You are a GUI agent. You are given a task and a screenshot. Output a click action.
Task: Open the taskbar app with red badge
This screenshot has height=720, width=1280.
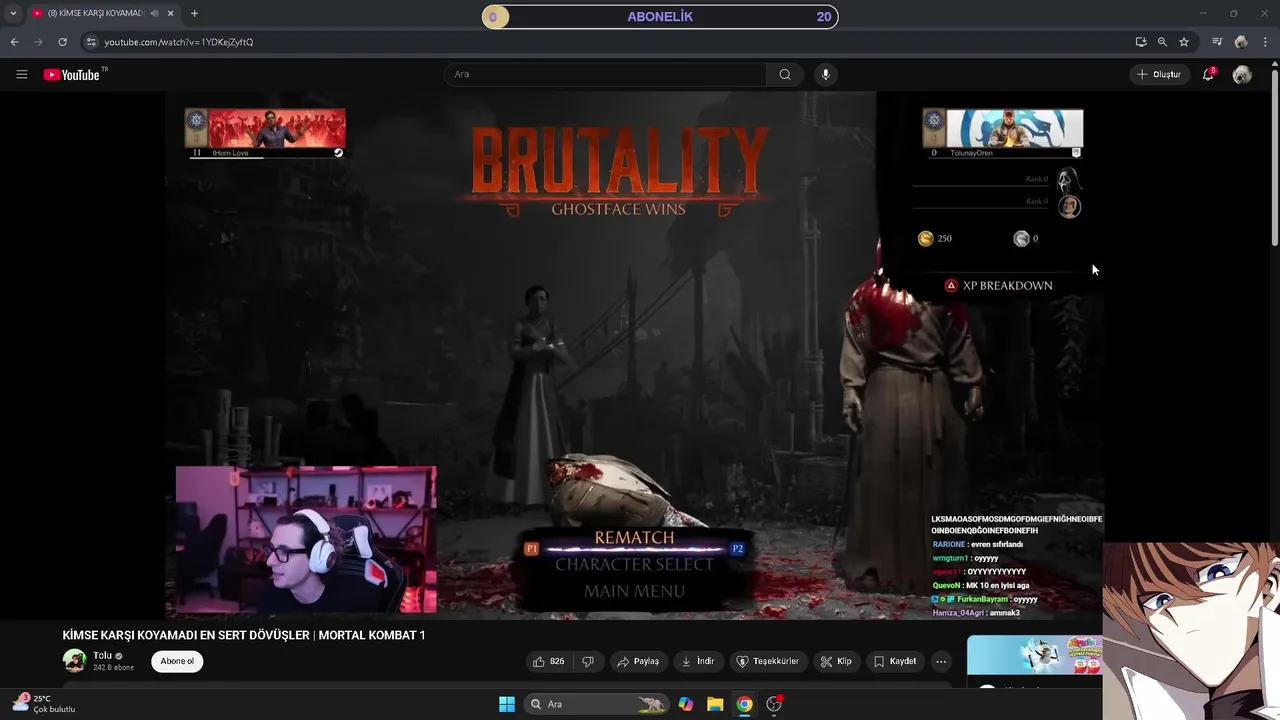[774, 704]
